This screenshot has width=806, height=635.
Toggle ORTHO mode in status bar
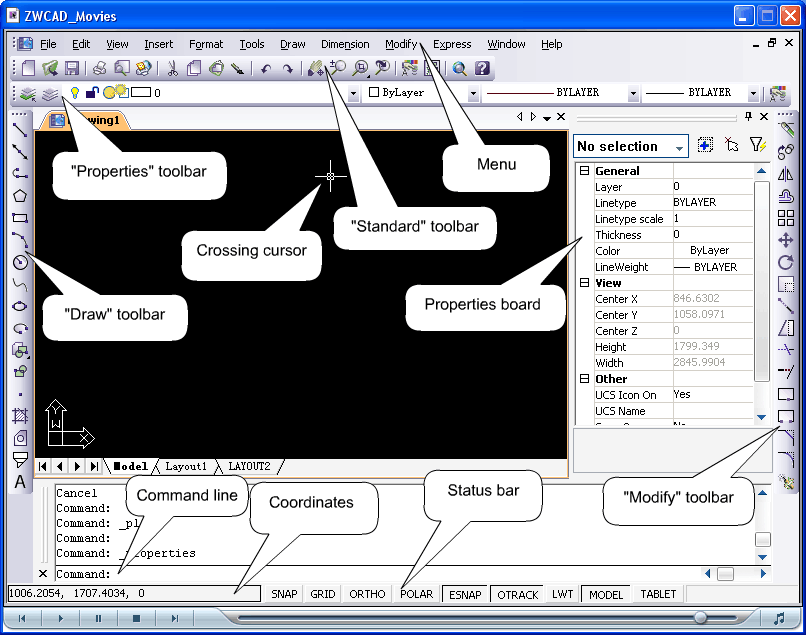[x=367, y=594]
